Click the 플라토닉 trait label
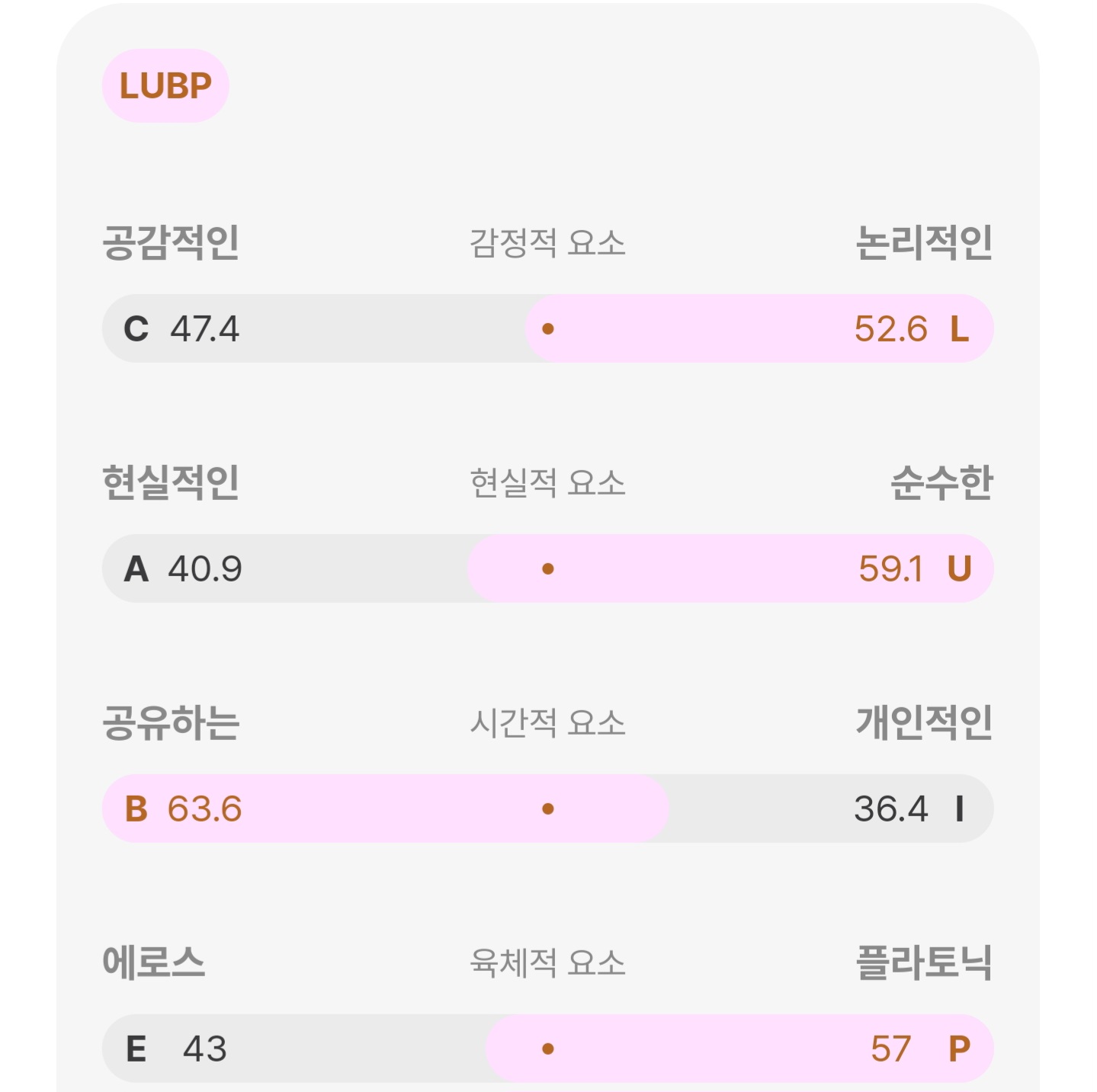The height and width of the screenshot is (1092, 1097). coord(924,962)
